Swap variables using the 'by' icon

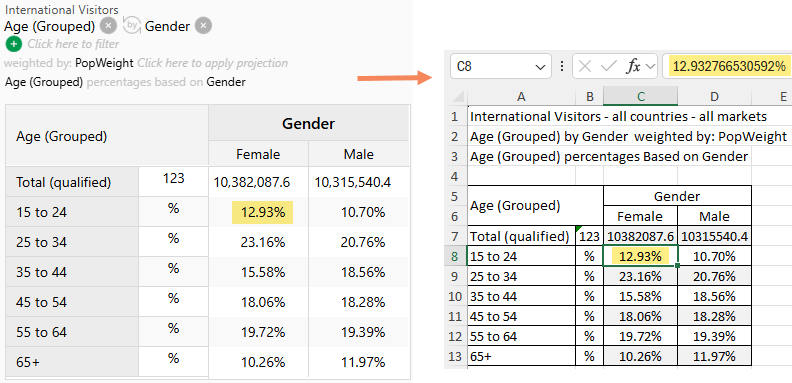(x=132, y=26)
